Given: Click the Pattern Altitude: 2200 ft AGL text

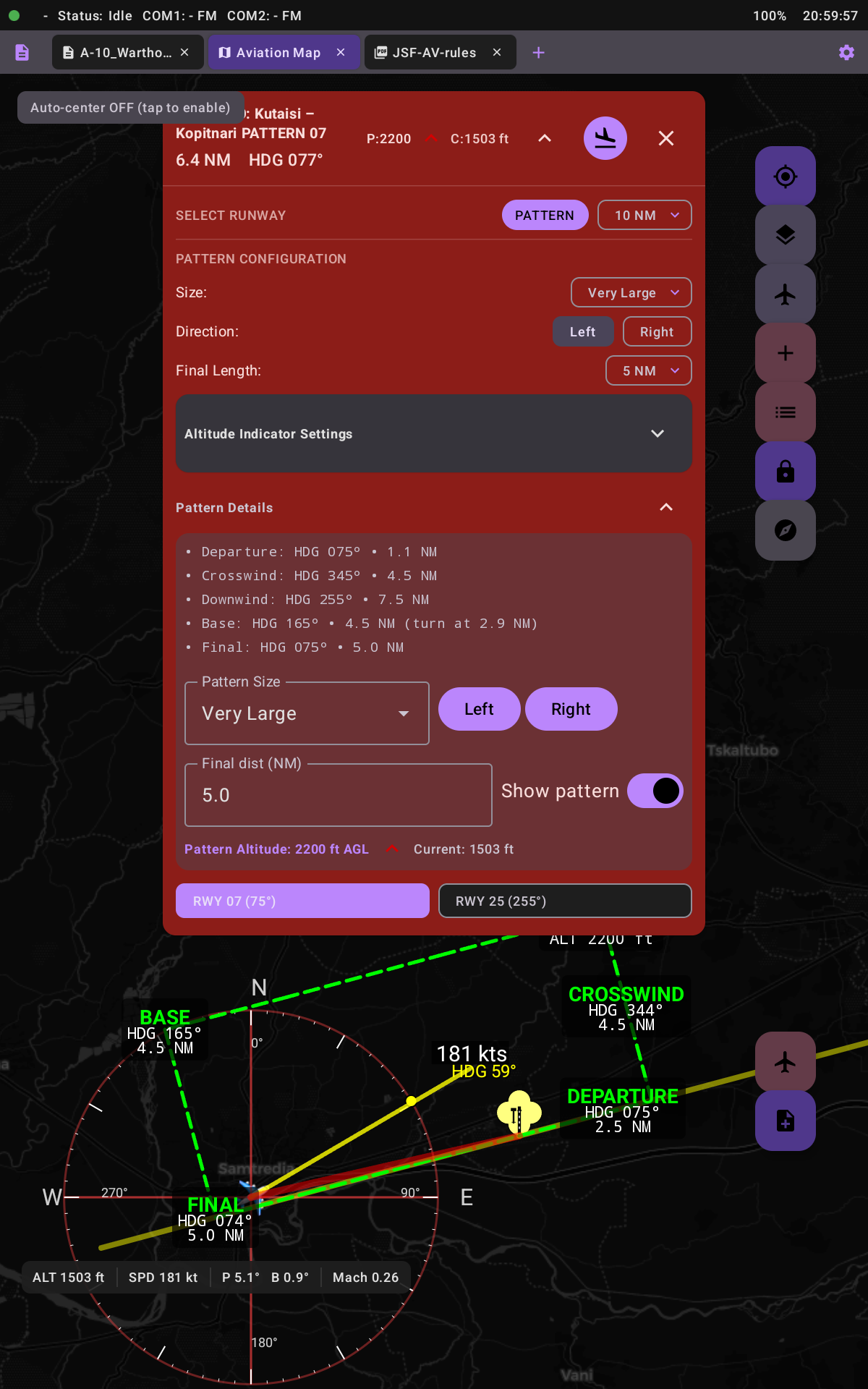Looking at the screenshot, I should (x=276, y=849).
